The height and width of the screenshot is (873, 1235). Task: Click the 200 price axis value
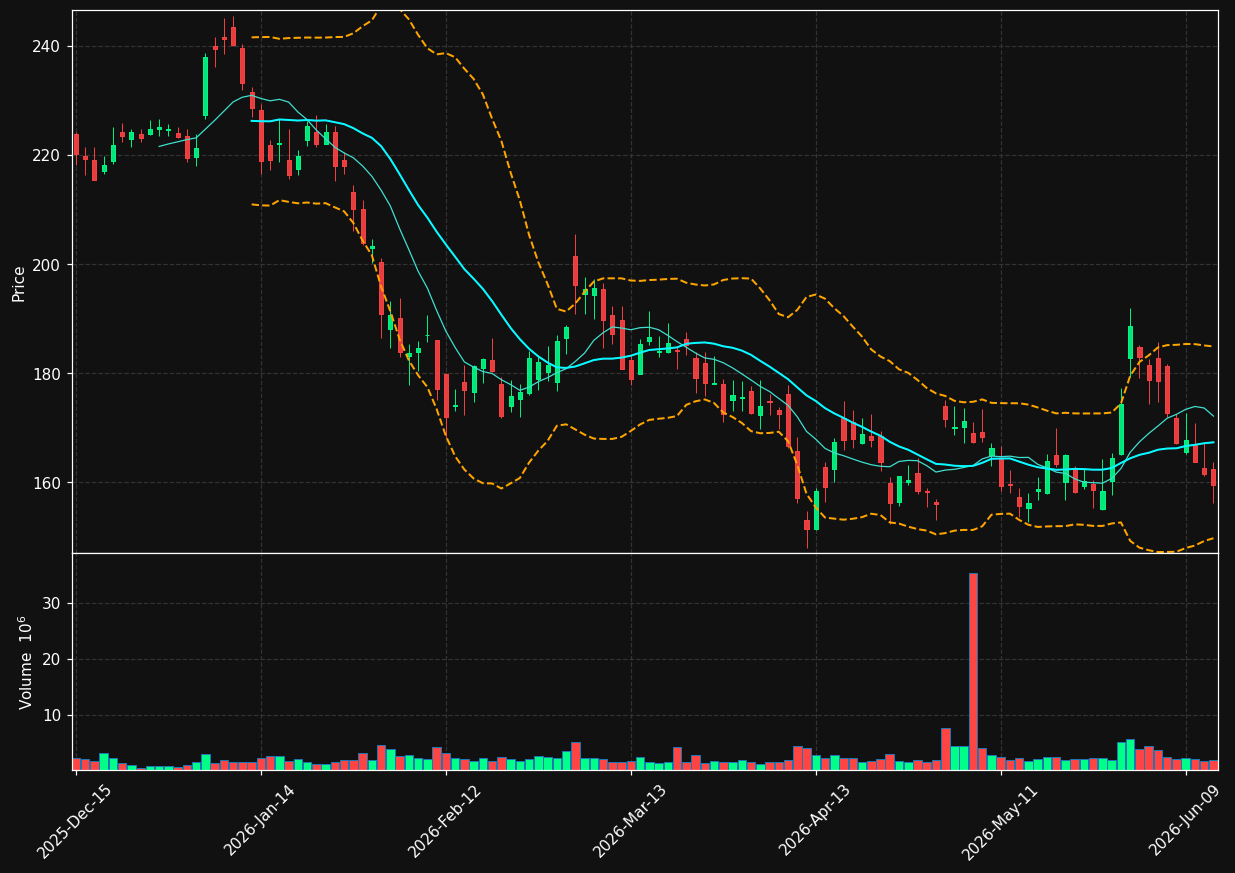(46, 264)
